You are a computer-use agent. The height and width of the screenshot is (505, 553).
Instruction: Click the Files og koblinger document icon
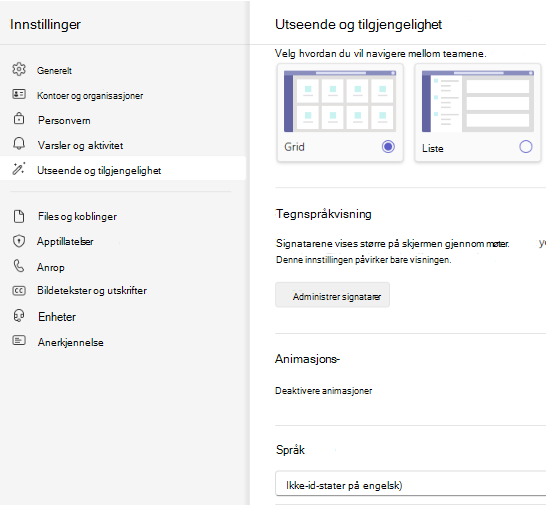[19, 216]
